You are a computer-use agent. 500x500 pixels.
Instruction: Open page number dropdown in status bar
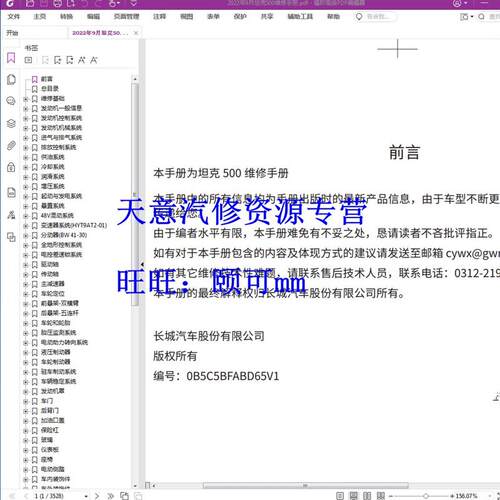point(86,496)
